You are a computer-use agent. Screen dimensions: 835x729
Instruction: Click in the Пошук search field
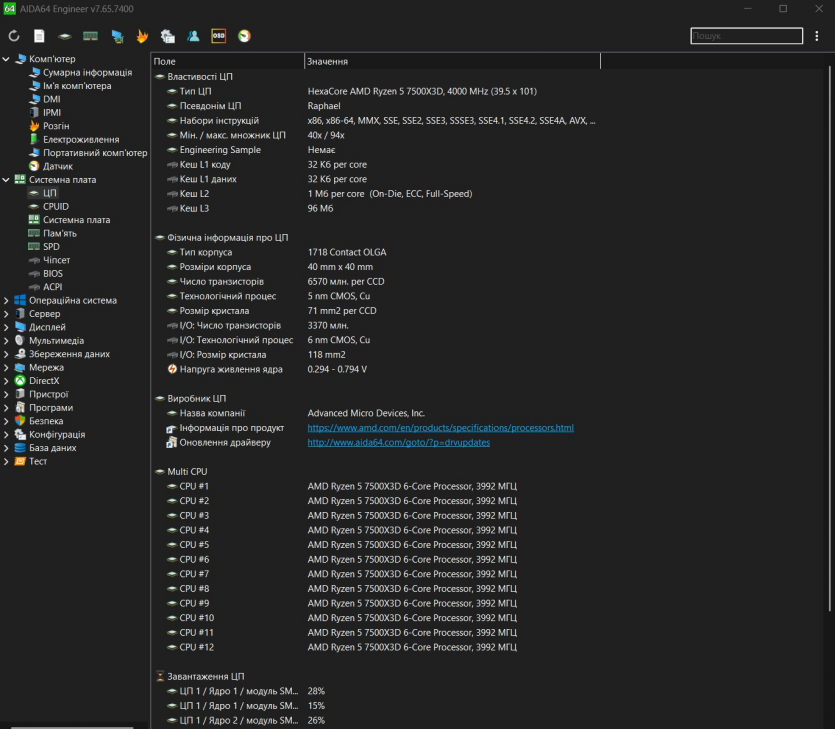pyautogui.click(x=745, y=36)
